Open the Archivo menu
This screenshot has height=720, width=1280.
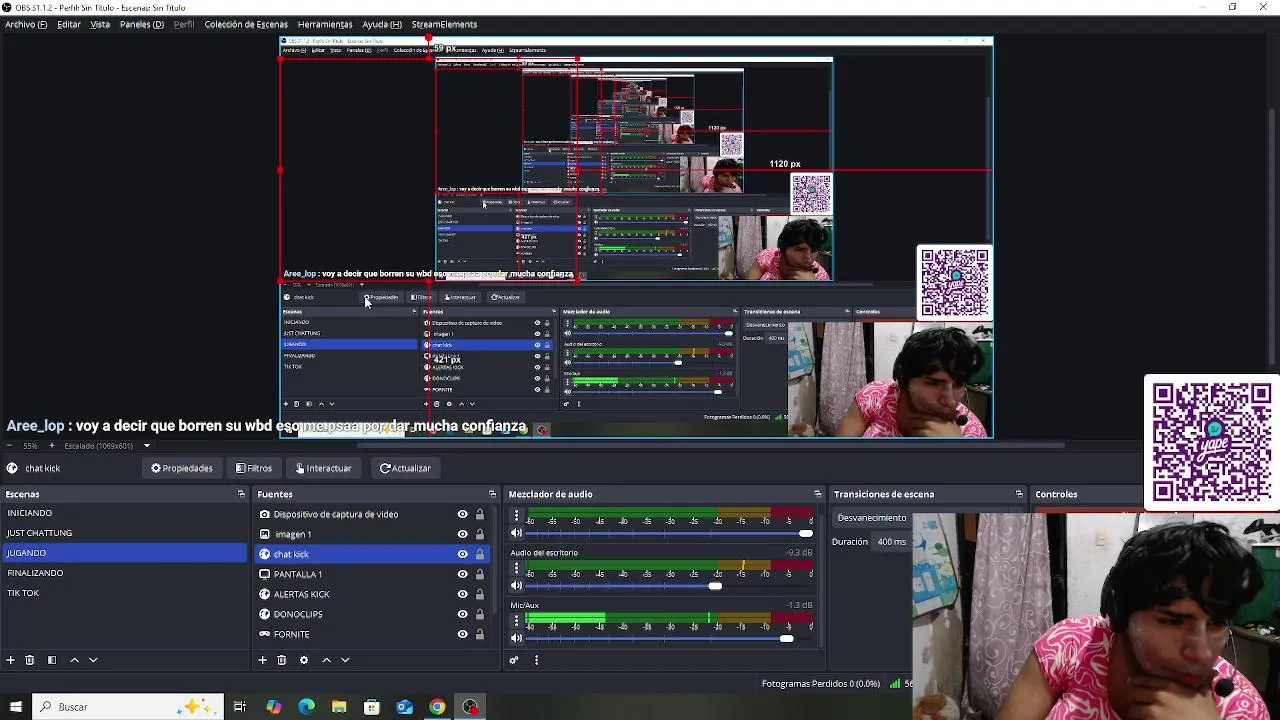click(x=26, y=24)
